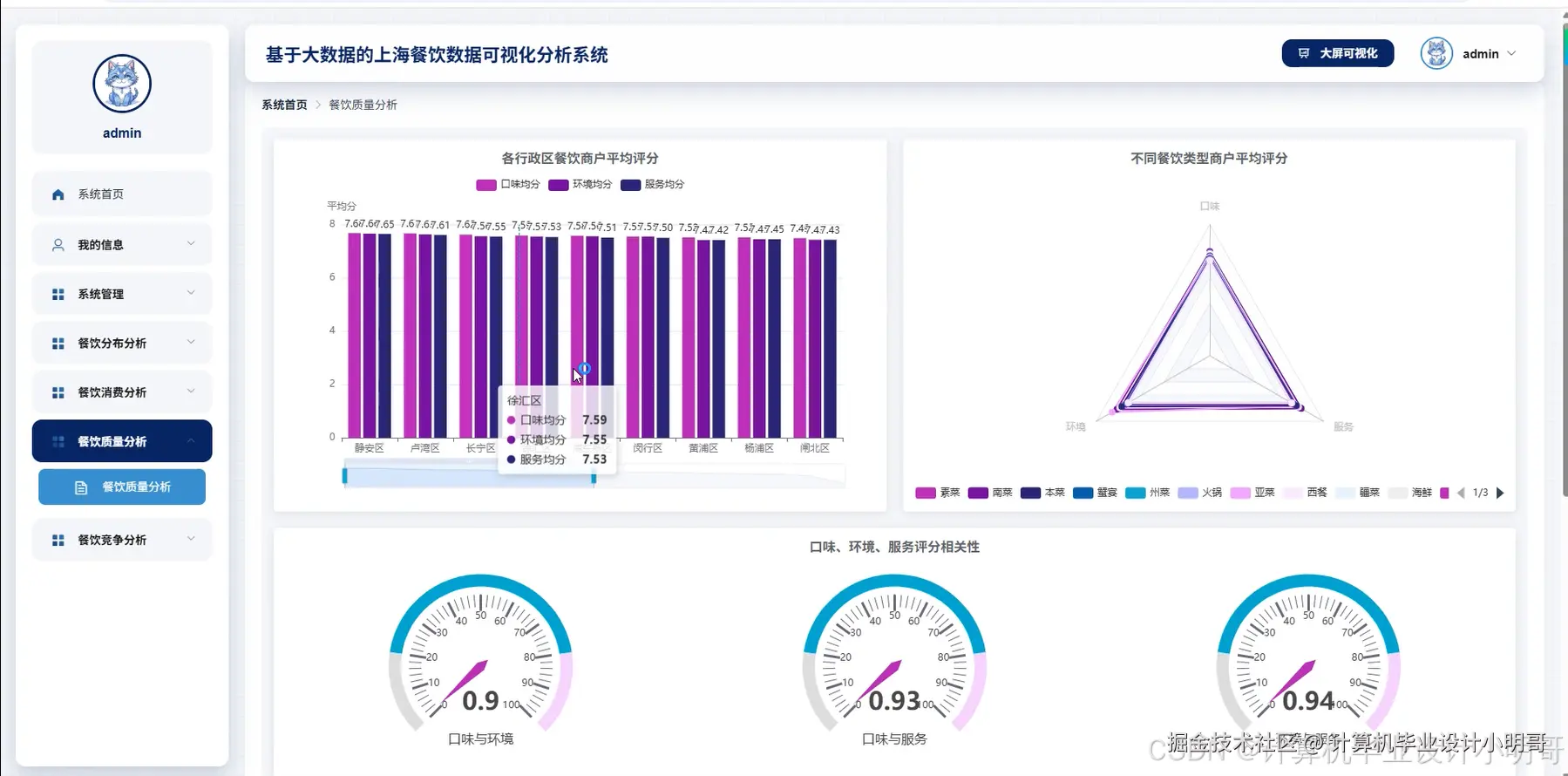Screen dimensions: 1568x776
Task: Click 卢湾区 axis label
Action: click(x=424, y=448)
